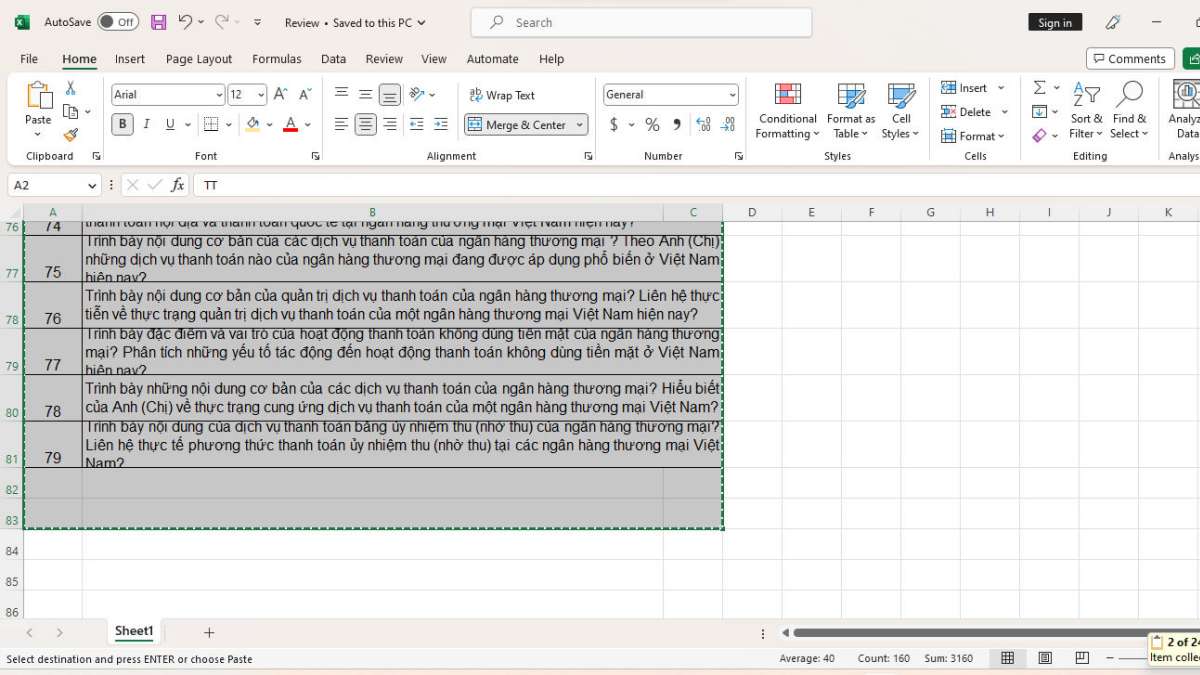Switch to Normal view in status bar
The width and height of the screenshot is (1200, 675).
1008,658
